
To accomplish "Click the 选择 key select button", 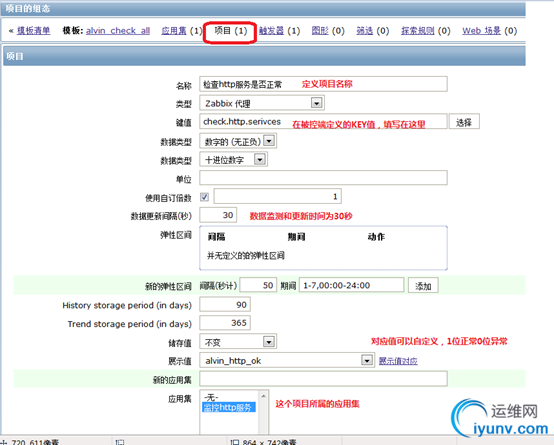I will pyautogui.click(x=464, y=122).
